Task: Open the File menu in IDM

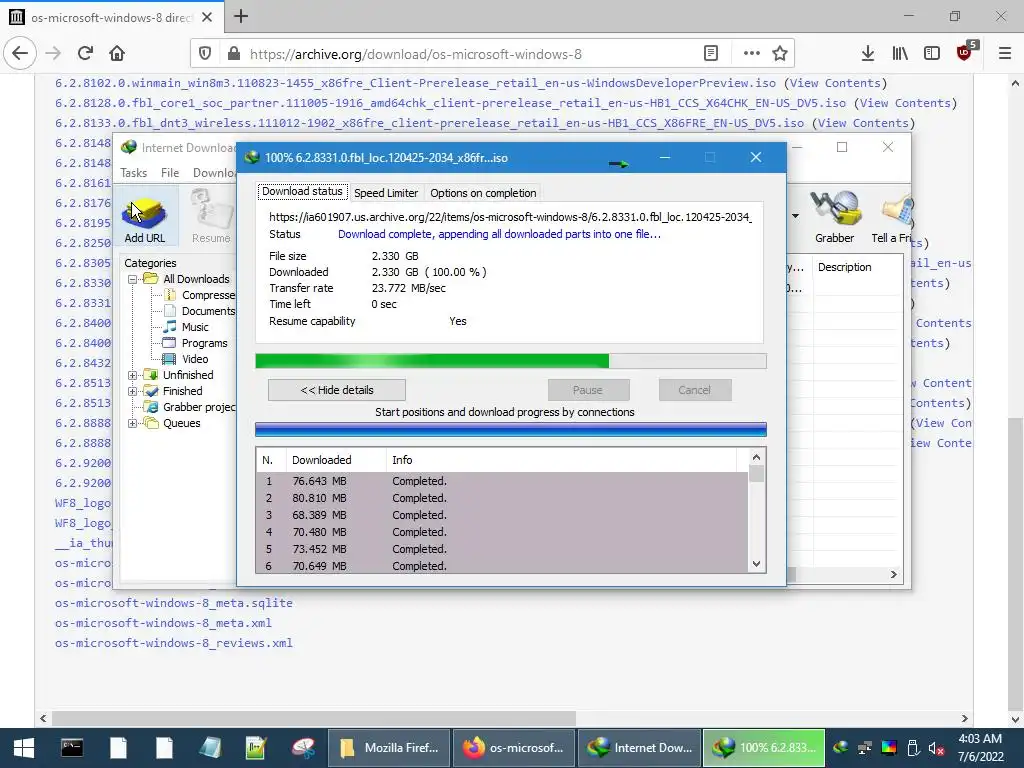Action: (170, 172)
